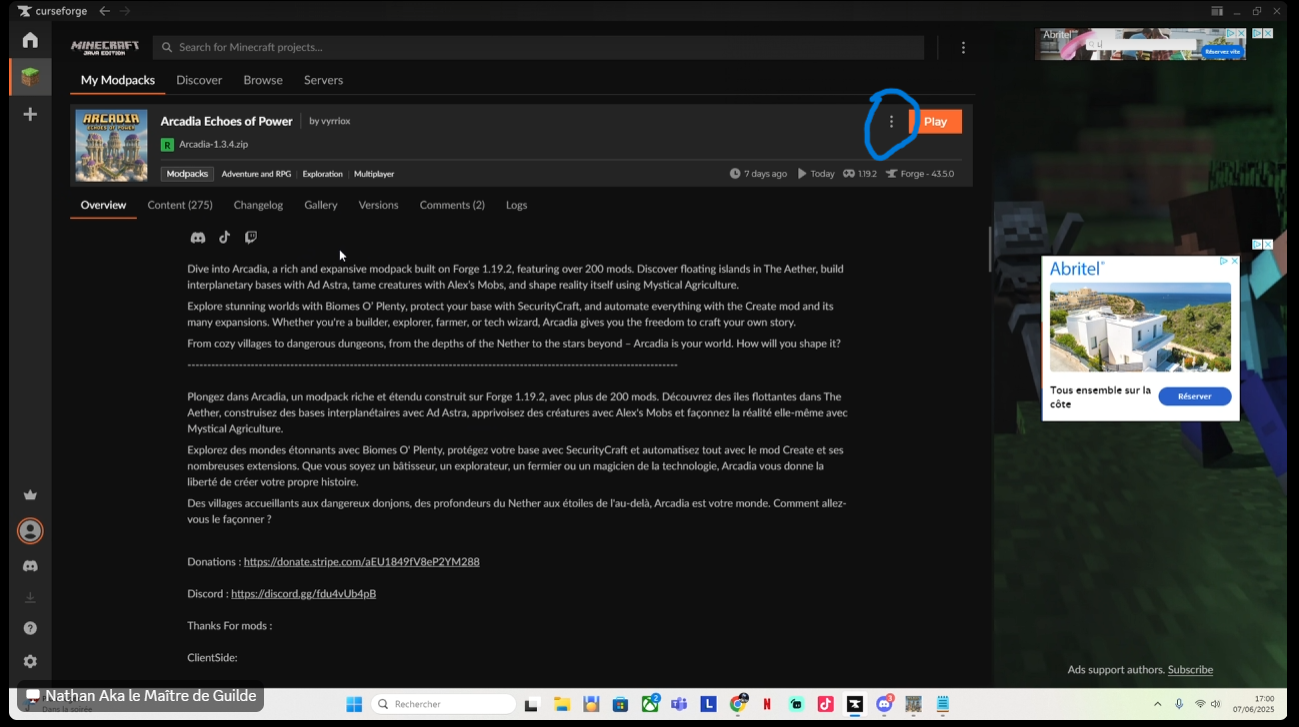Open the Arcadia modpack options three-dot menu

click(892, 122)
